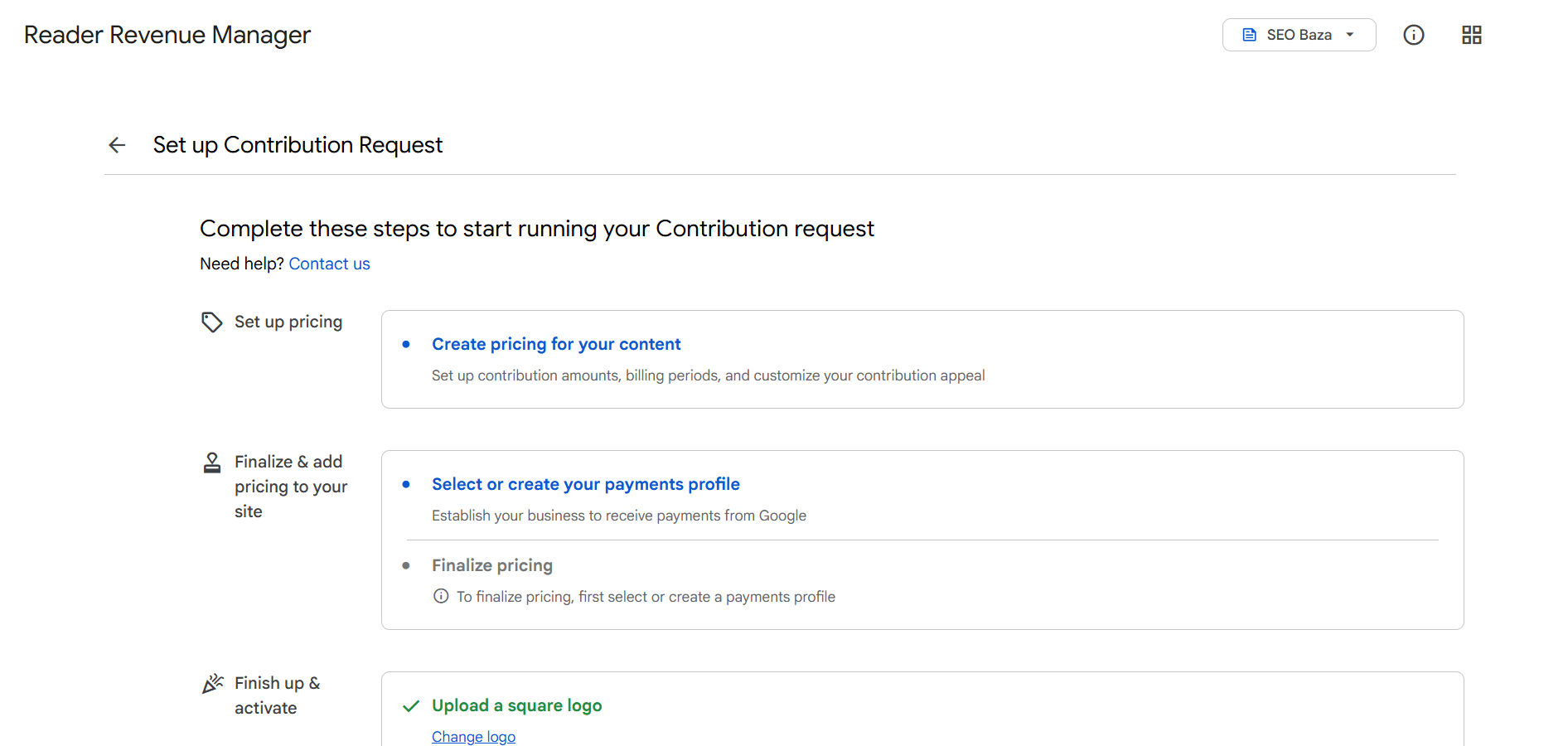The width and height of the screenshot is (1568, 746).
Task: Open Select or create your payments profile
Action: point(586,484)
